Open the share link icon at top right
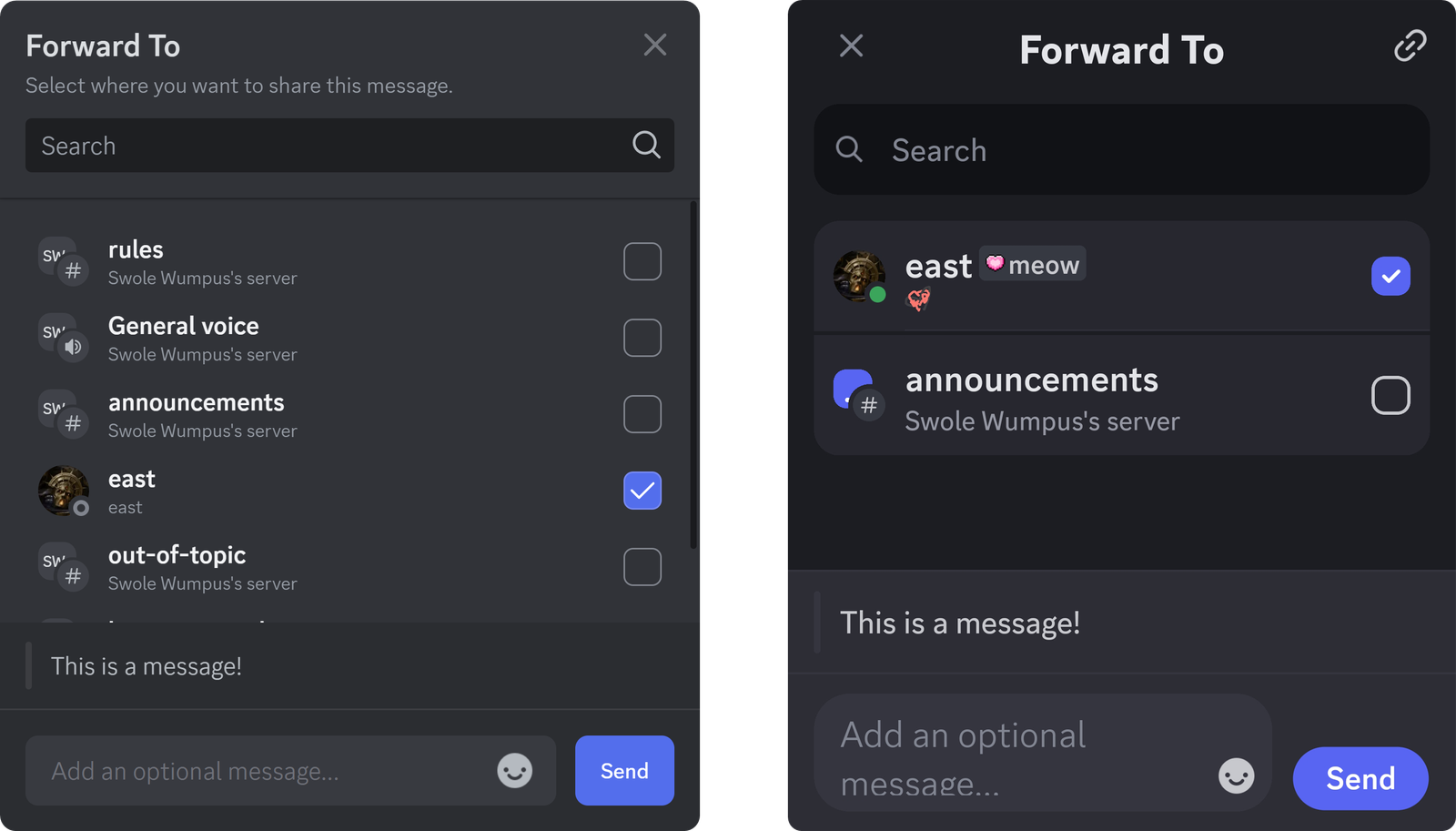Screen dimensions: 1456x831 [1409, 46]
